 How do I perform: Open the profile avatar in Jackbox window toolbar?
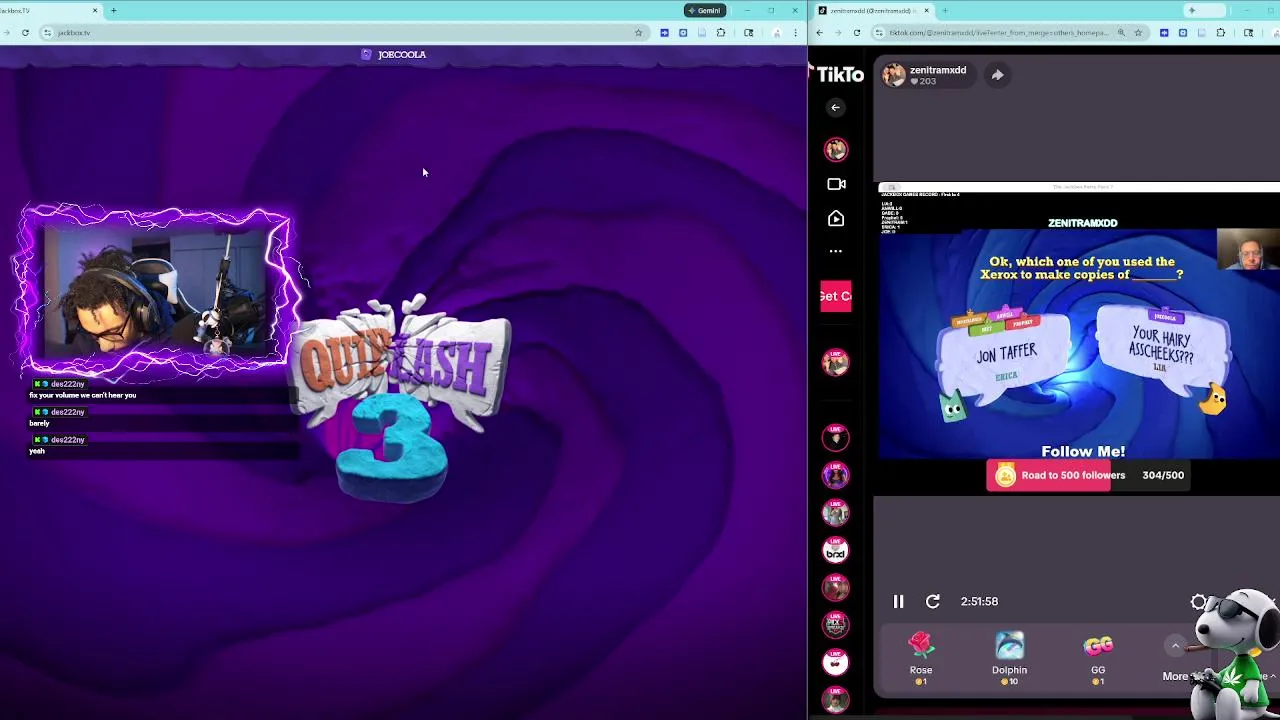click(x=776, y=33)
